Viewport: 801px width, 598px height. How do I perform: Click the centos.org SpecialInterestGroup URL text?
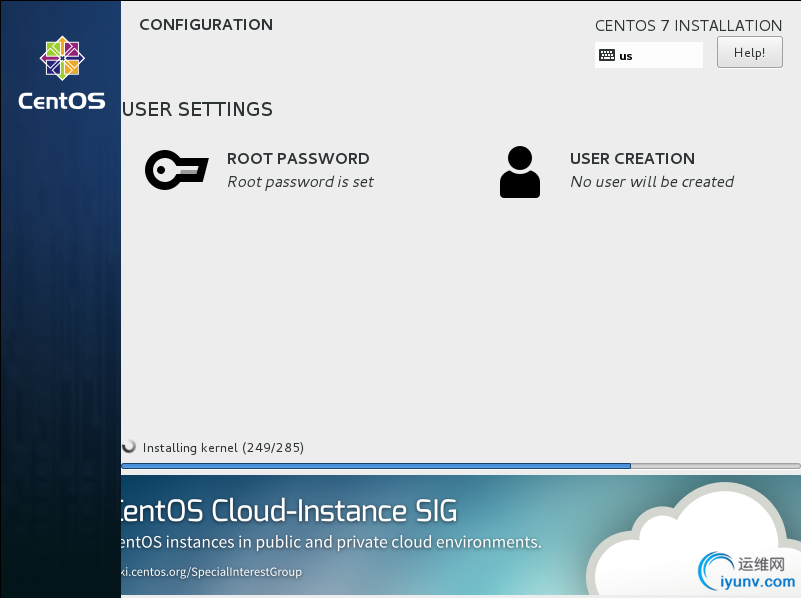click(211, 572)
